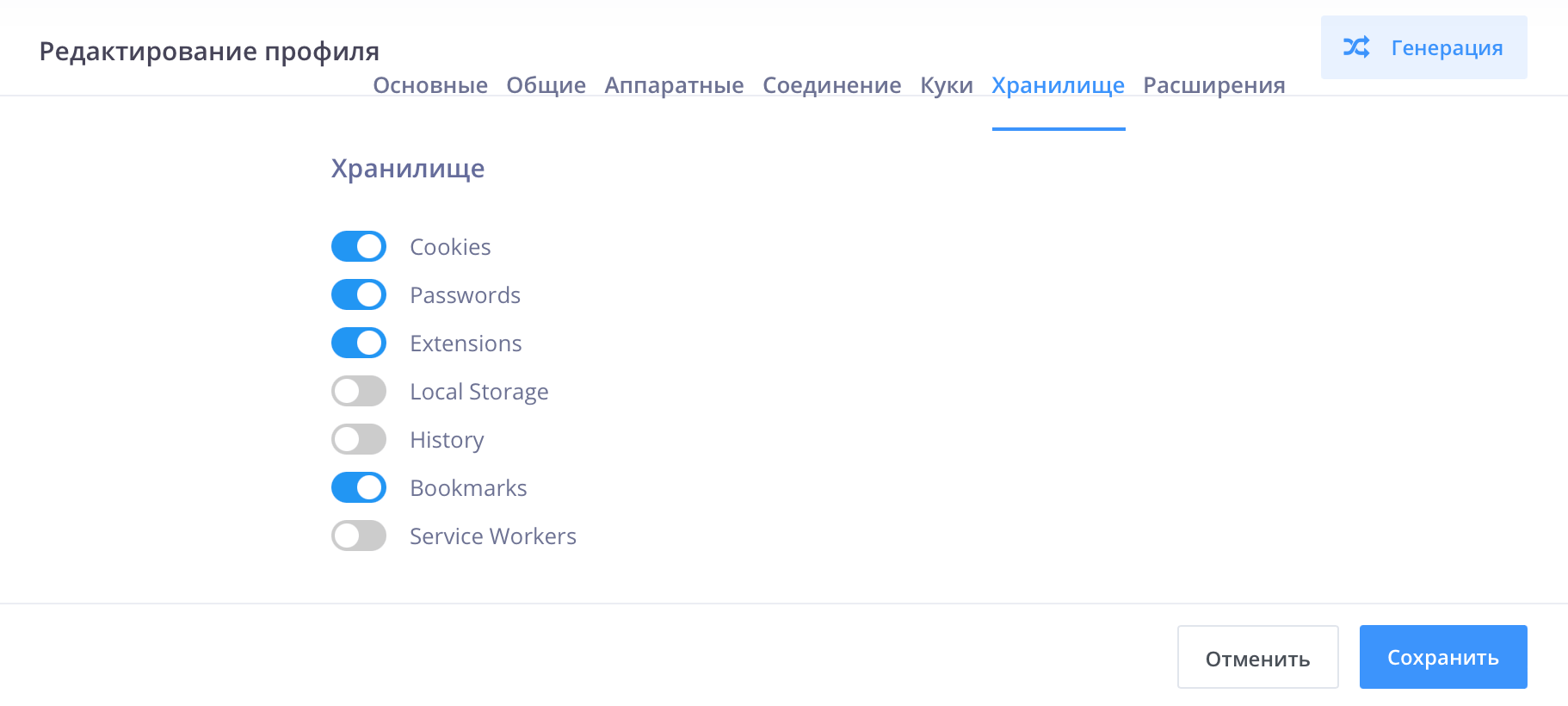
Task: Turn on the History toggle
Action: pyautogui.click(x=359, y=440)
